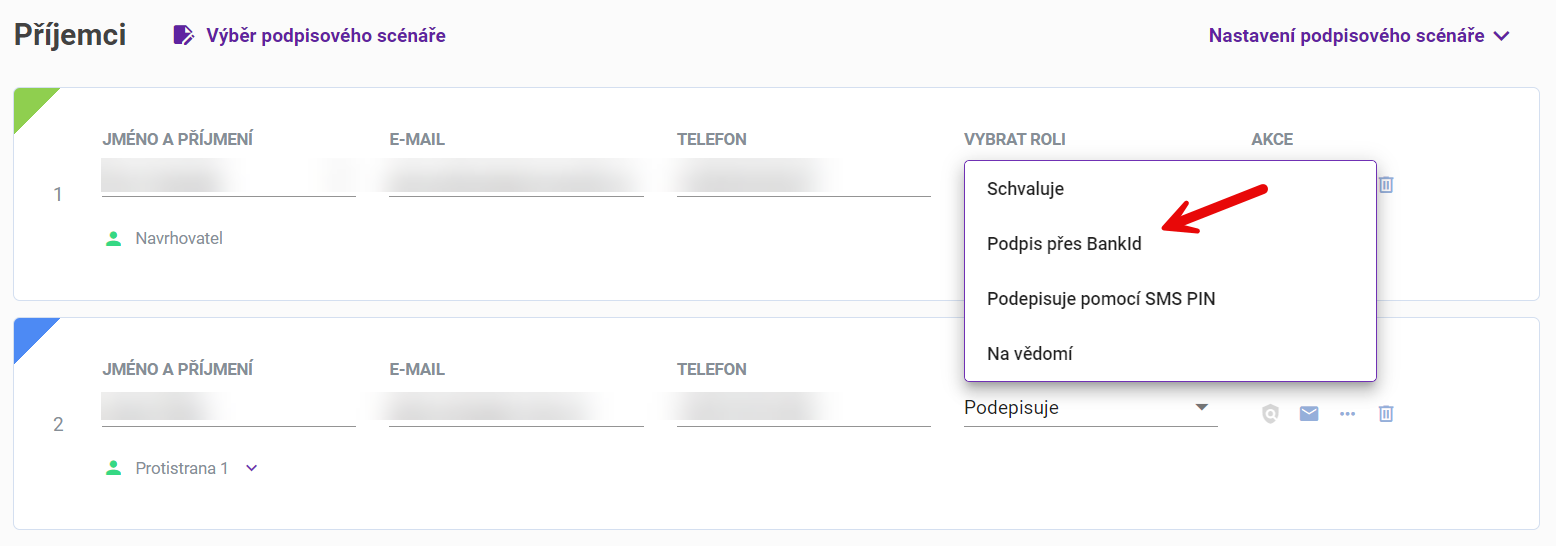Click the envelope icon for recipient 2

1309,413
